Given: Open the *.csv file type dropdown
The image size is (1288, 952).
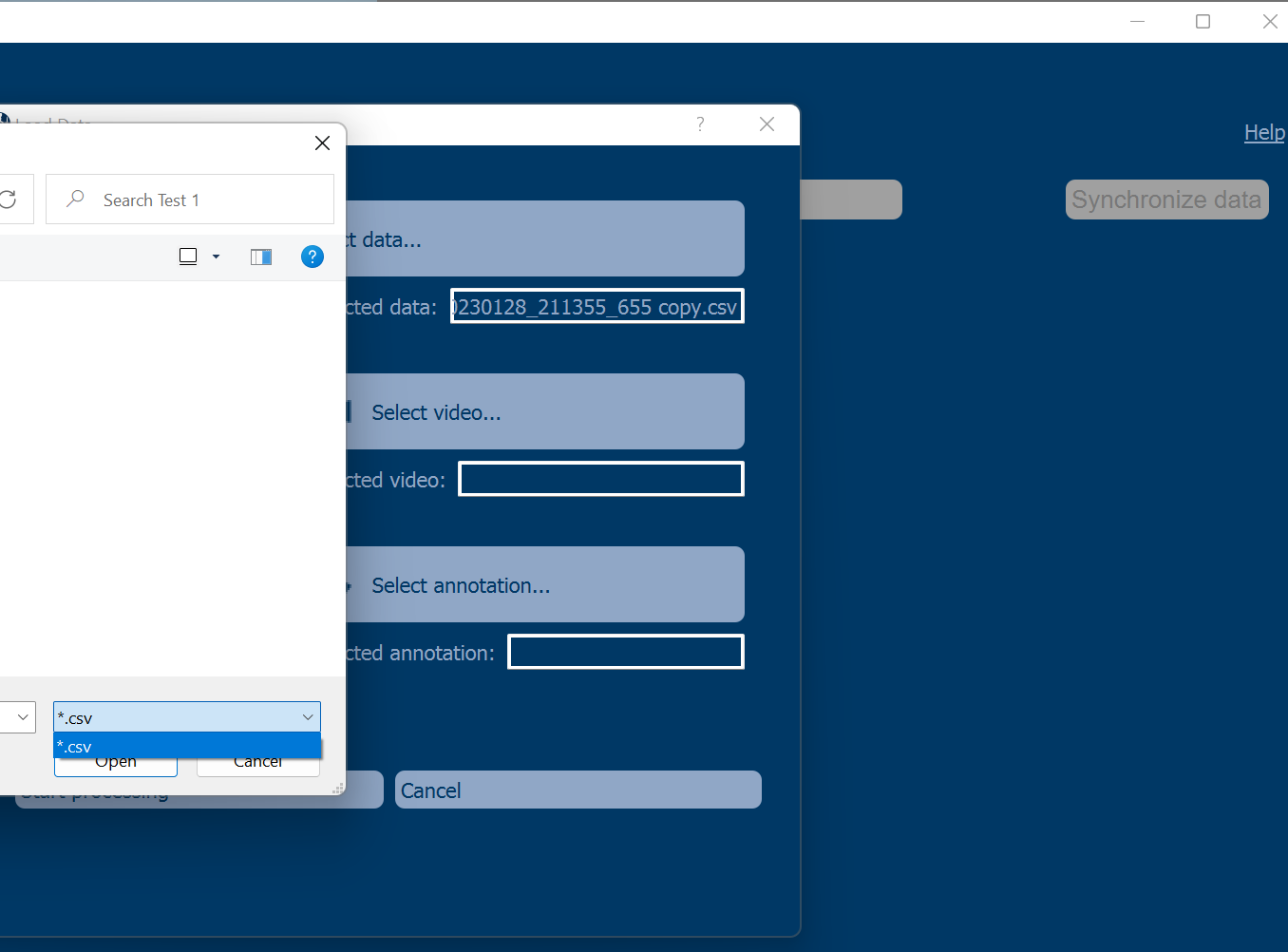Looking at the screenshot, I should tap(307, 716).
